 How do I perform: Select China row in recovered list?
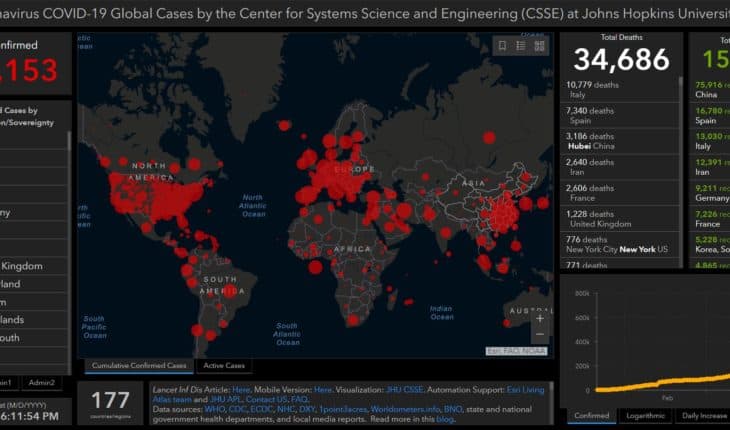click(710, 89)
